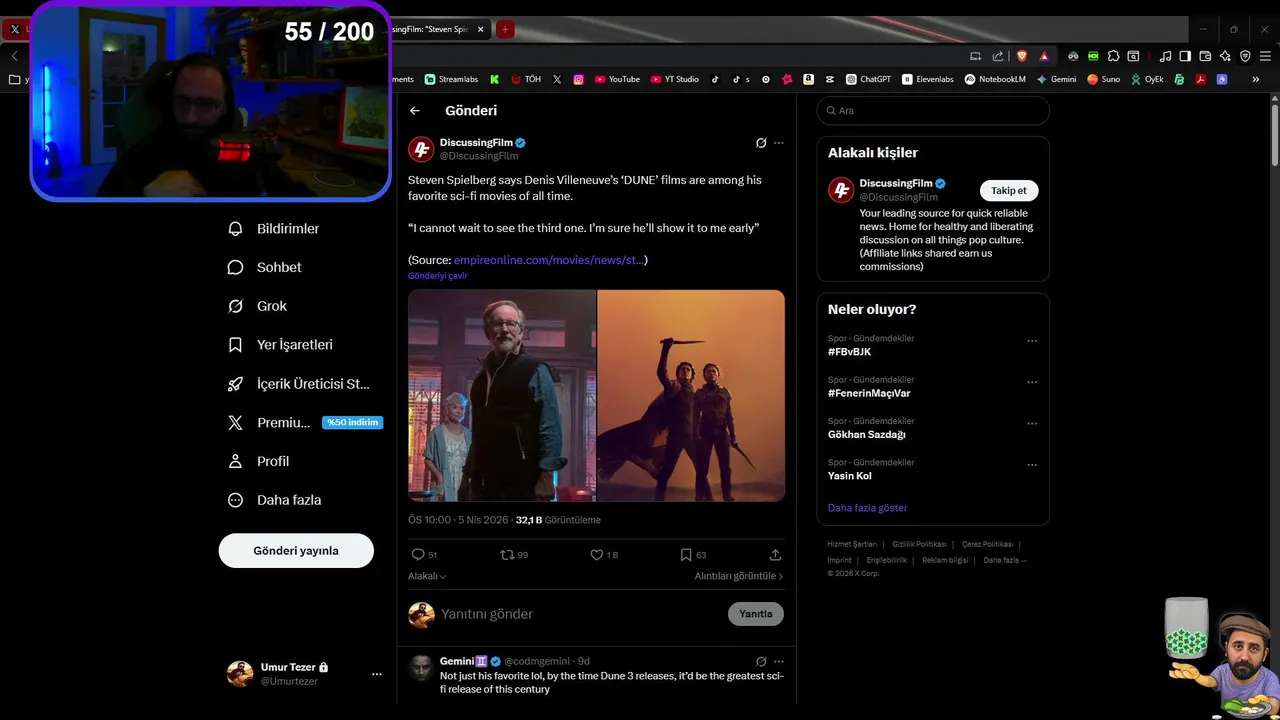Open the Streamlabs bookmark
Screen dimensions: 1280x720
pyautogui.click(x=451, y=79)
